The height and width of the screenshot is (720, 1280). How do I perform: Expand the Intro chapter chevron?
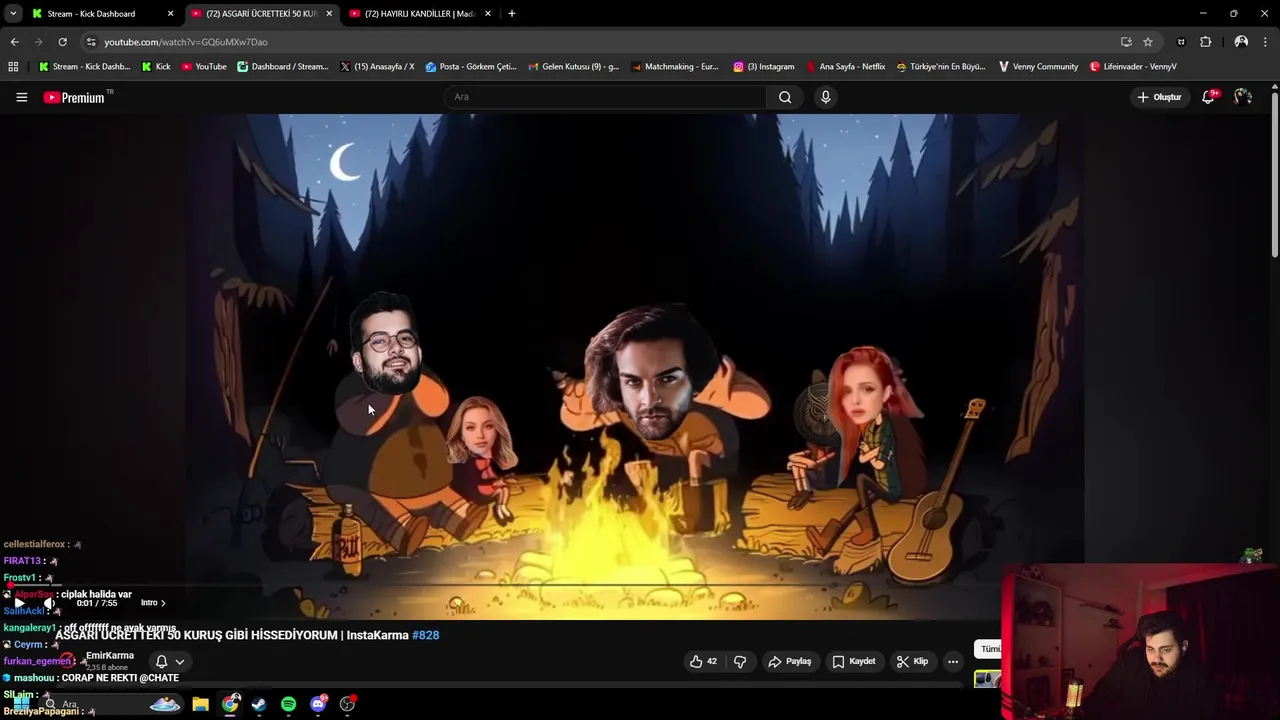(163, 603)
